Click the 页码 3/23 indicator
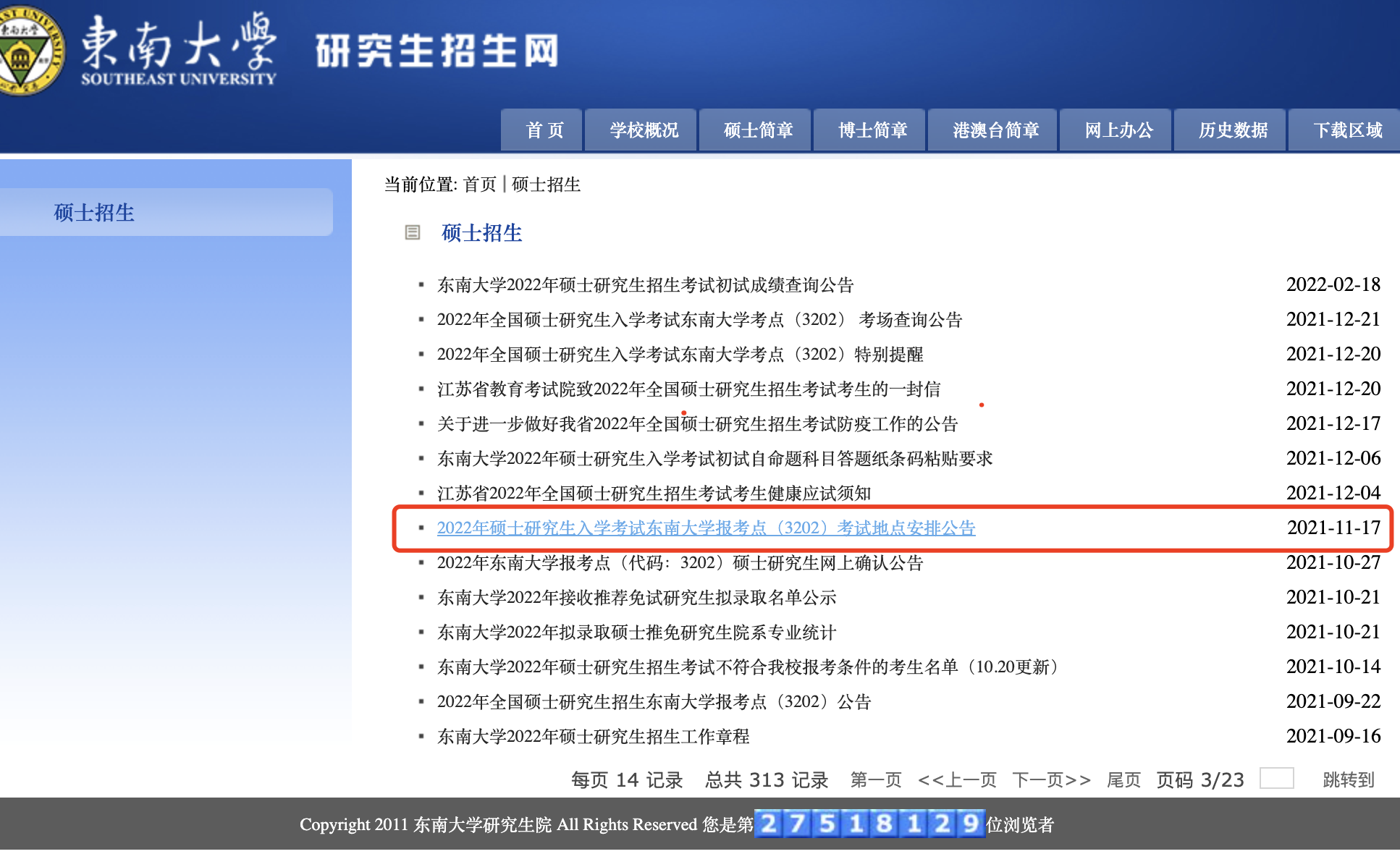The height and width of the screenshot is (854, 1400). coord(1200,779)
